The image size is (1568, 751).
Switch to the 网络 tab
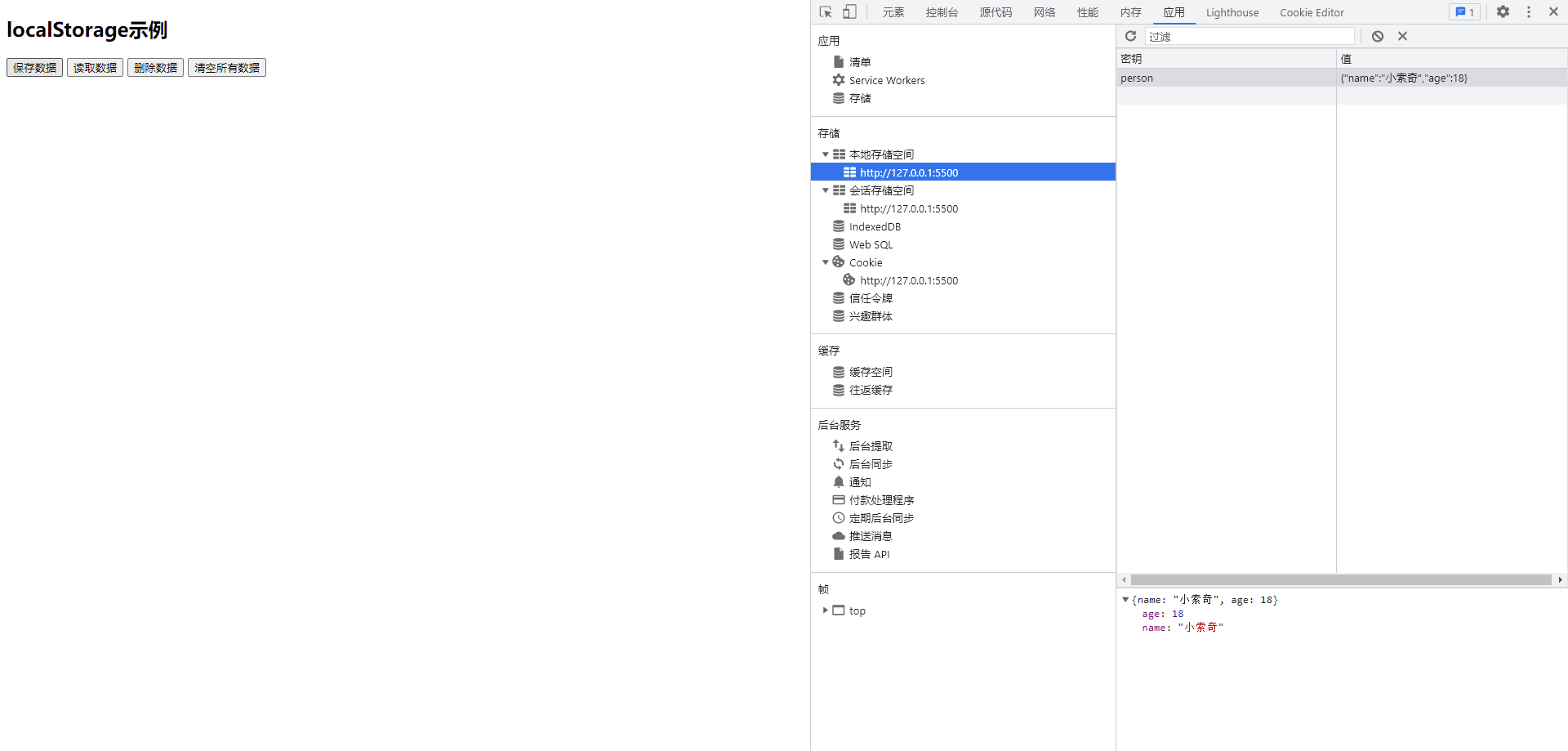(1045, 12)
